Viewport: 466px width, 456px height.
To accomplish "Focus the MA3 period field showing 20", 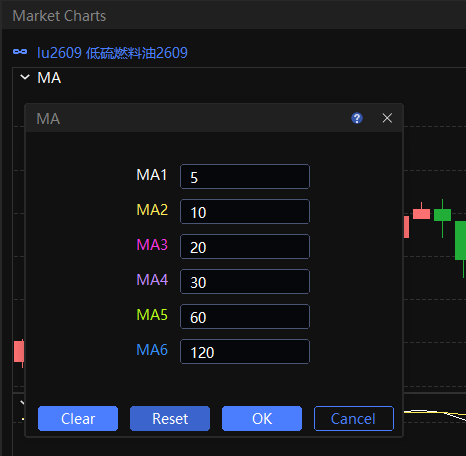I will pos(245,247).
